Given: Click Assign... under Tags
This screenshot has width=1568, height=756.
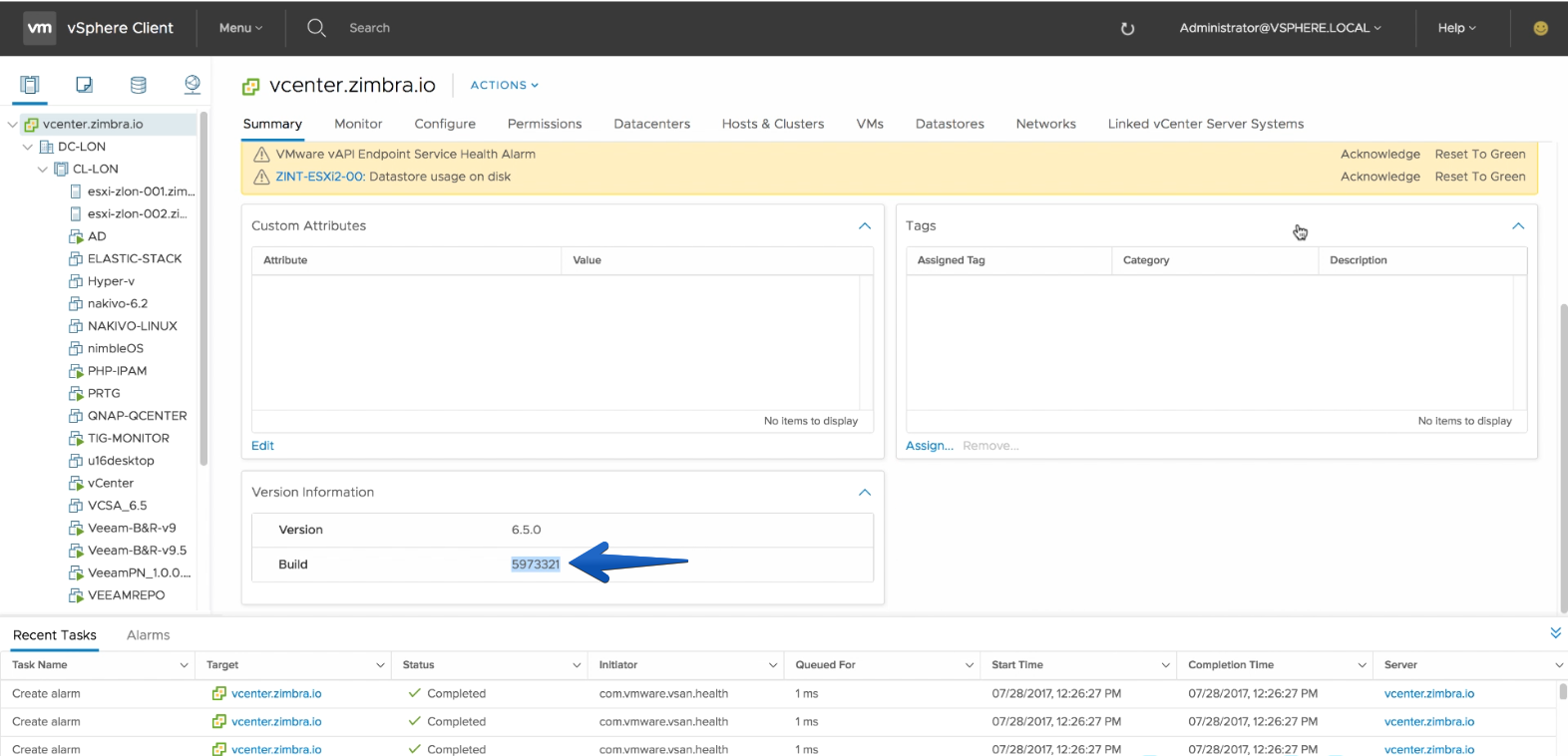Looking at the screenshot, I should [x=930, y=446].
